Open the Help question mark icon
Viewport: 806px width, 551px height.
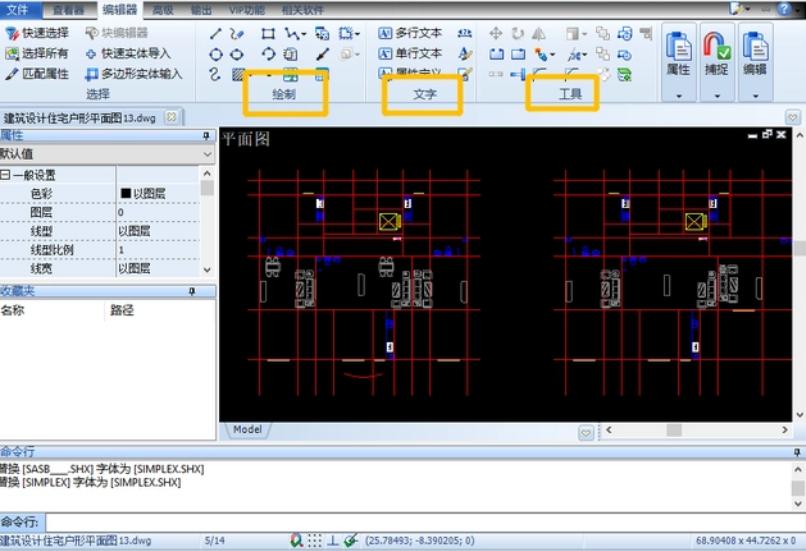784,9
